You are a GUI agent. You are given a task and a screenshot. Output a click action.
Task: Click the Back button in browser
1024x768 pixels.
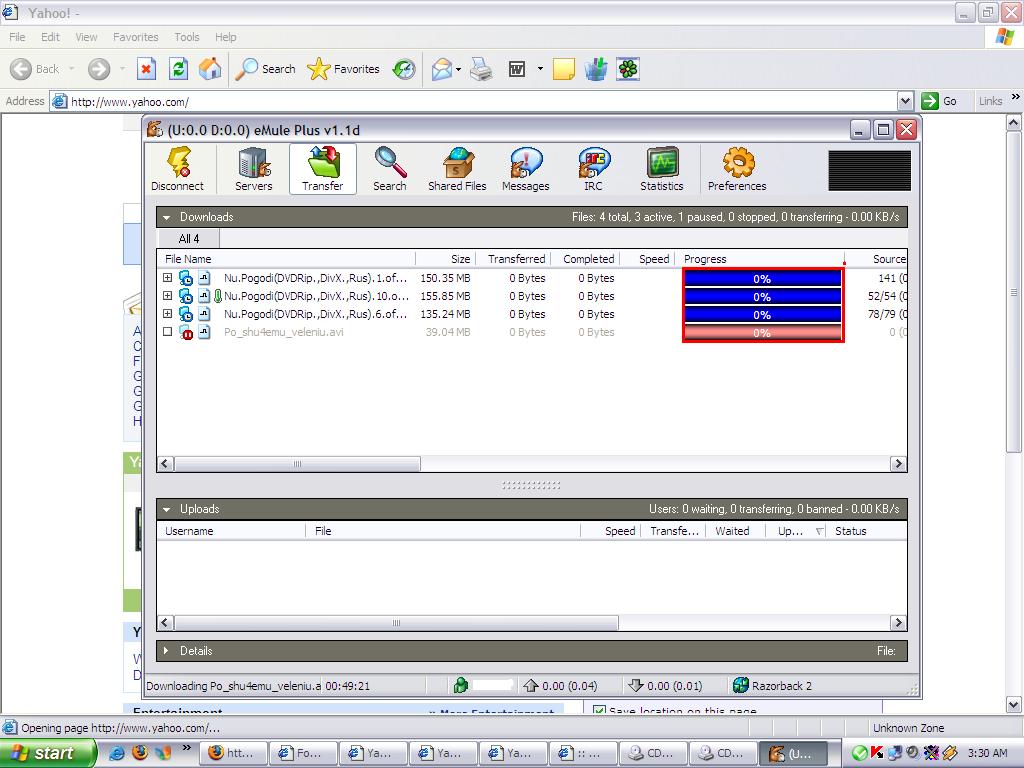[x=35, y=69]
